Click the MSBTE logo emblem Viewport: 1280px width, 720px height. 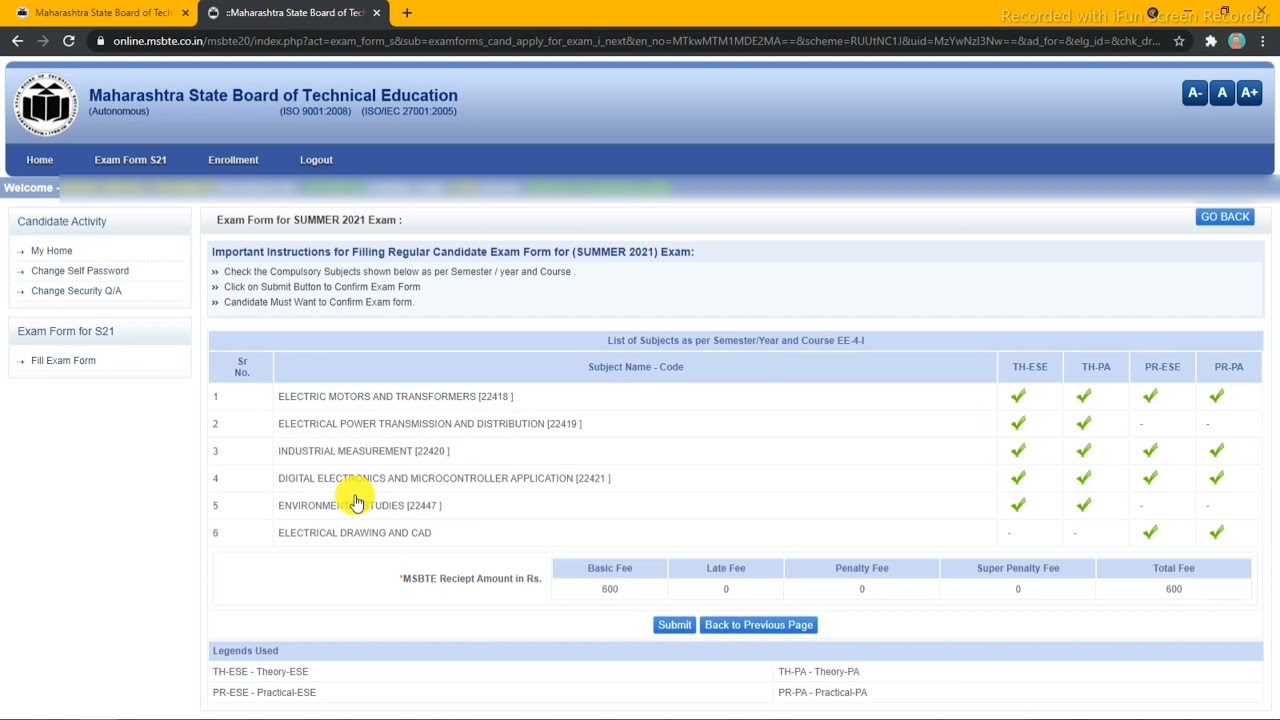tap(46, 104)
